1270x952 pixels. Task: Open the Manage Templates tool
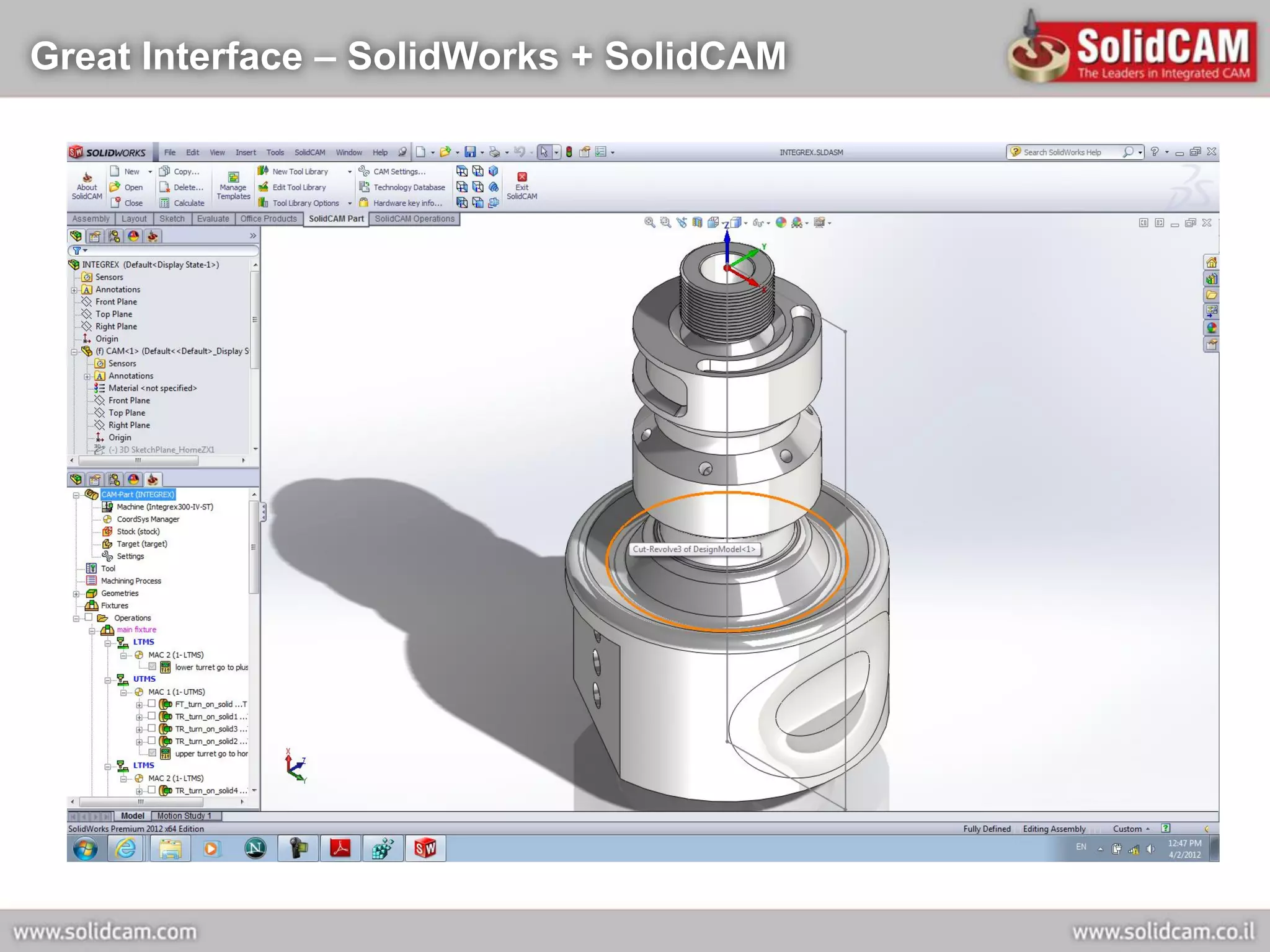(x=233, y=186)
